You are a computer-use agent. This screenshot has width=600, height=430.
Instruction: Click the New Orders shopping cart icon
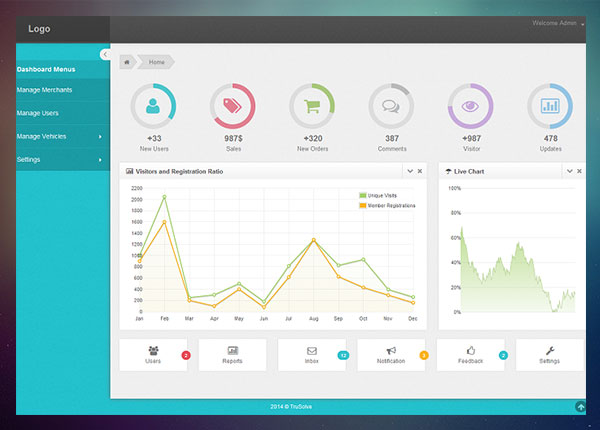(x=312, y=105)
